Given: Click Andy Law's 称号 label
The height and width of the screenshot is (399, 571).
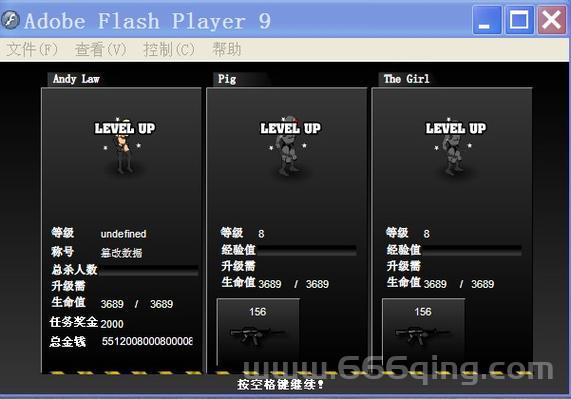Looking at the screenshot, I should tap(63, 252).
